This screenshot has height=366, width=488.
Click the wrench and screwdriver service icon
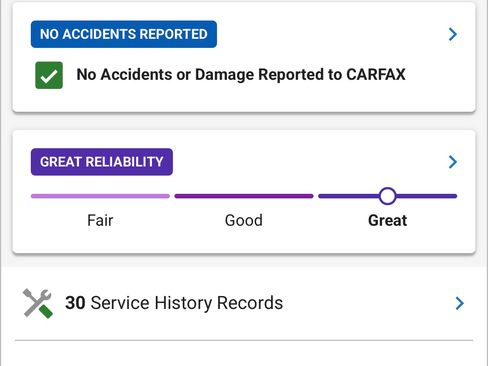pyautogui.click(x=38, y=303)
